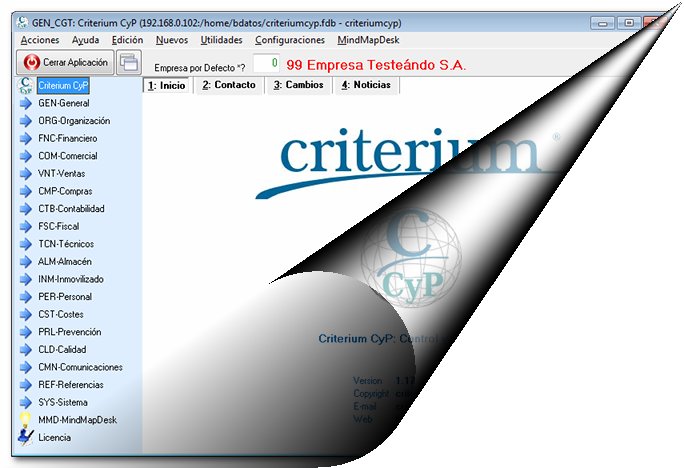Open the GEN-General module
The image size is (684, 468).
click(64, 103)
